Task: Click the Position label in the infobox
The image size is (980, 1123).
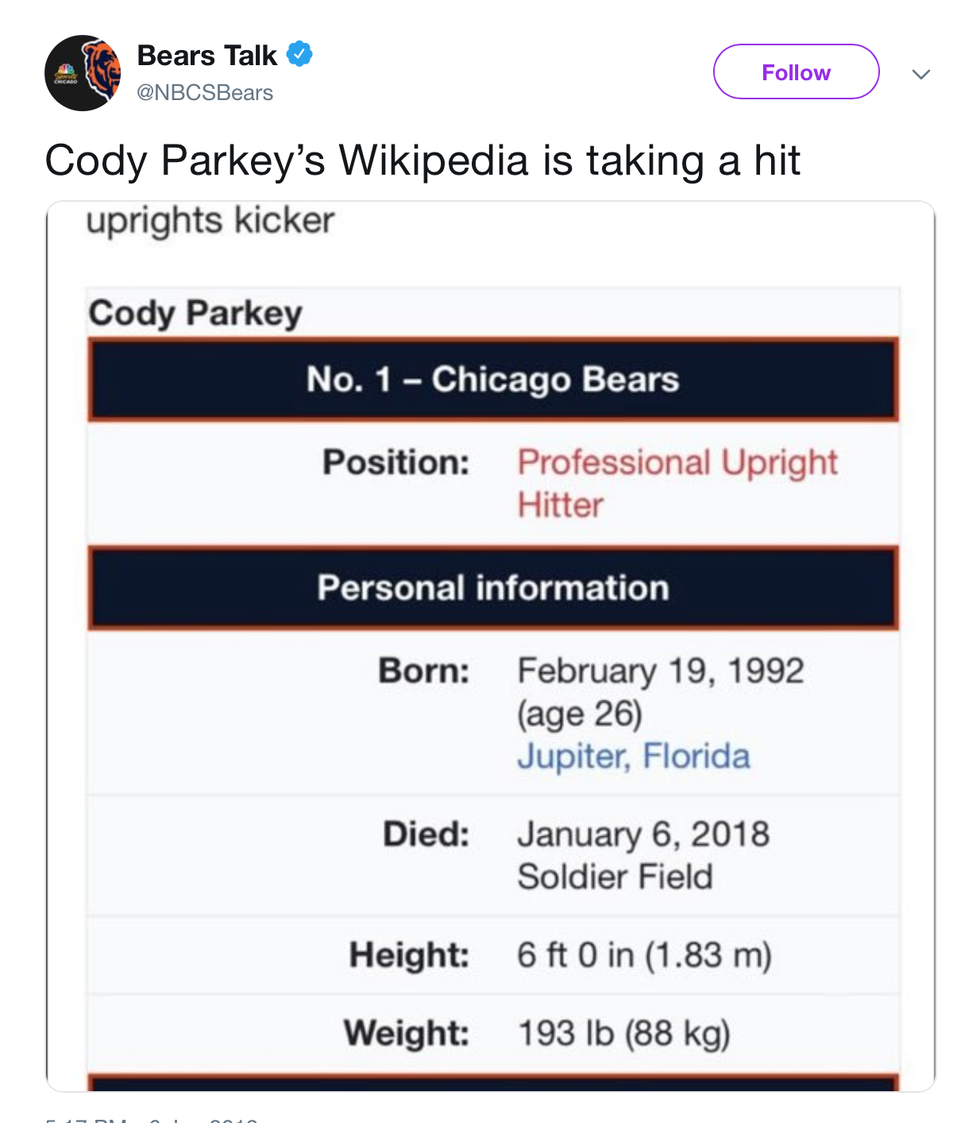Action: click(x=396, y=462)
